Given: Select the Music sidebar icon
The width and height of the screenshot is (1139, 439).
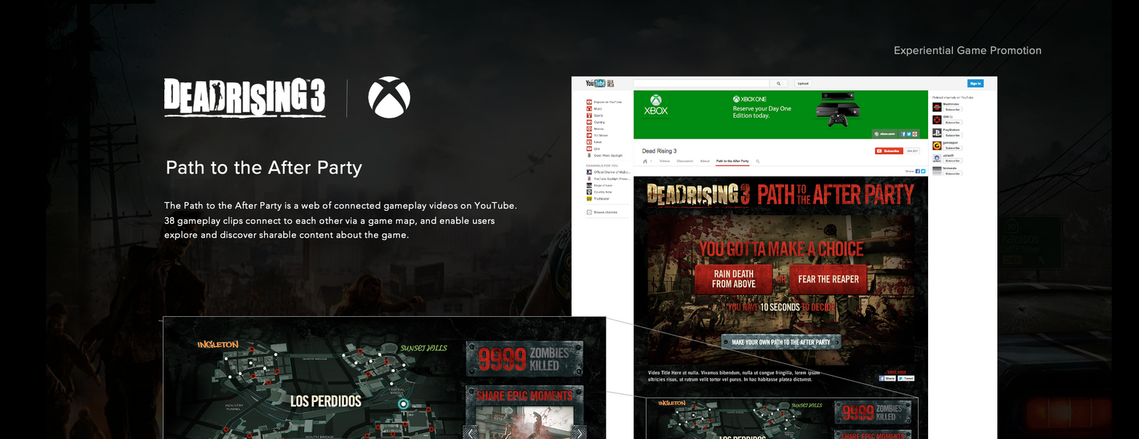Looking at the screenshot, I should coord(589,108).
